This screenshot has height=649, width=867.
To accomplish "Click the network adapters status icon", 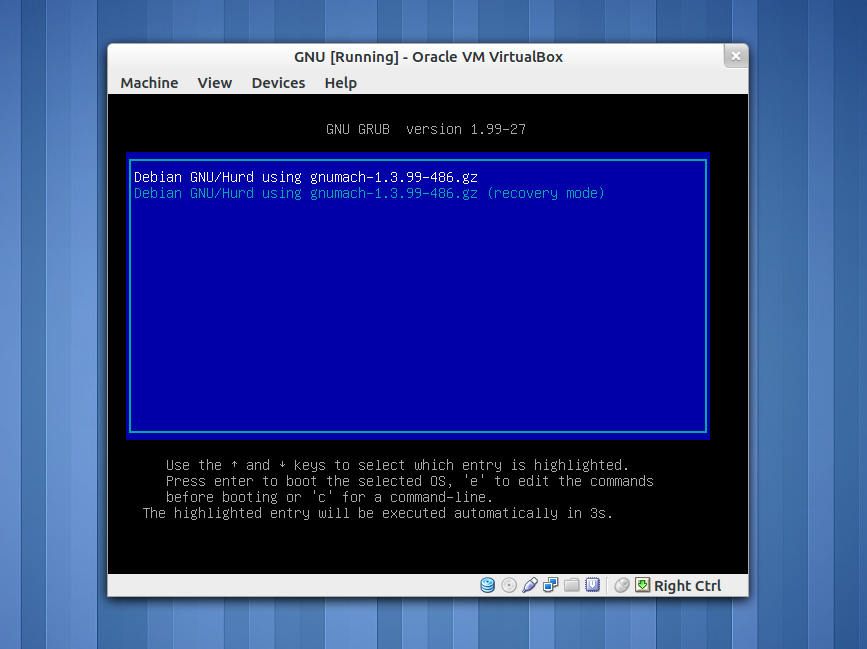I will 551,585.
